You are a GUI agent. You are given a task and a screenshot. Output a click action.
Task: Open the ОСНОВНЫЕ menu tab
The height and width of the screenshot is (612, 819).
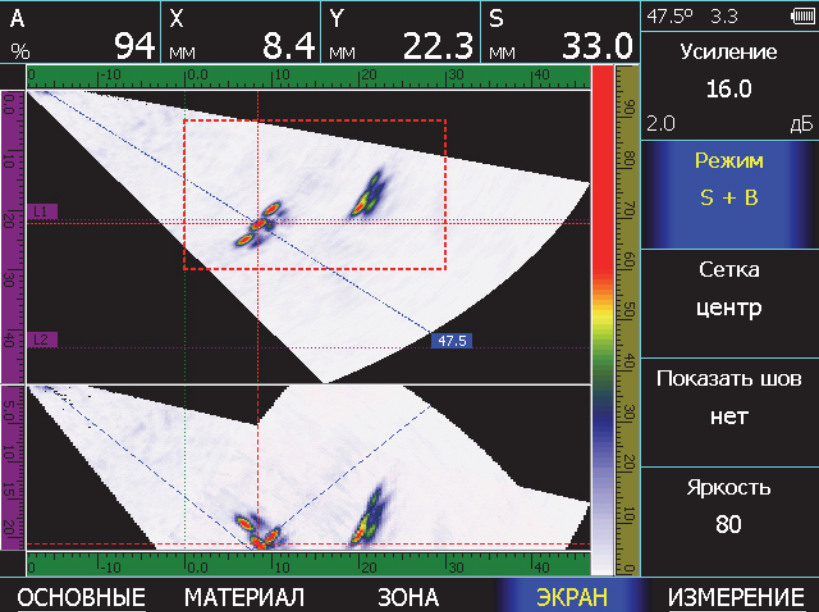click(x=82, y=597)
